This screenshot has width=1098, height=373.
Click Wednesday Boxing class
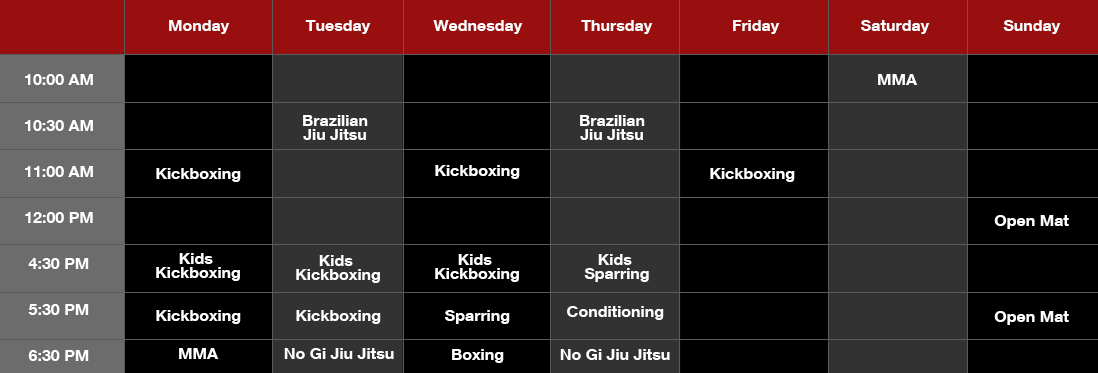[x=477, y=355]
